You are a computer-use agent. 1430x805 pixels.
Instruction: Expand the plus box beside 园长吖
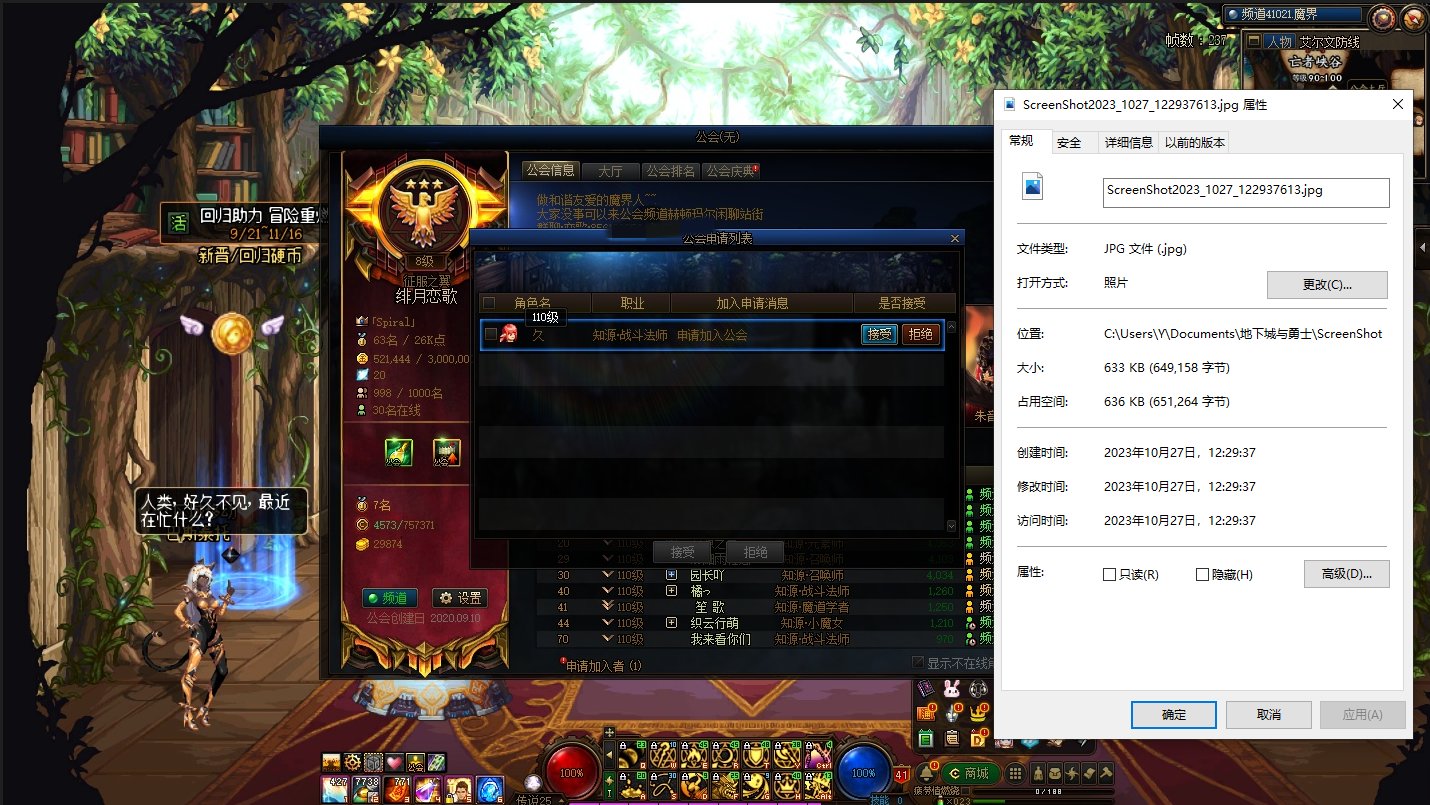(671, 575)
